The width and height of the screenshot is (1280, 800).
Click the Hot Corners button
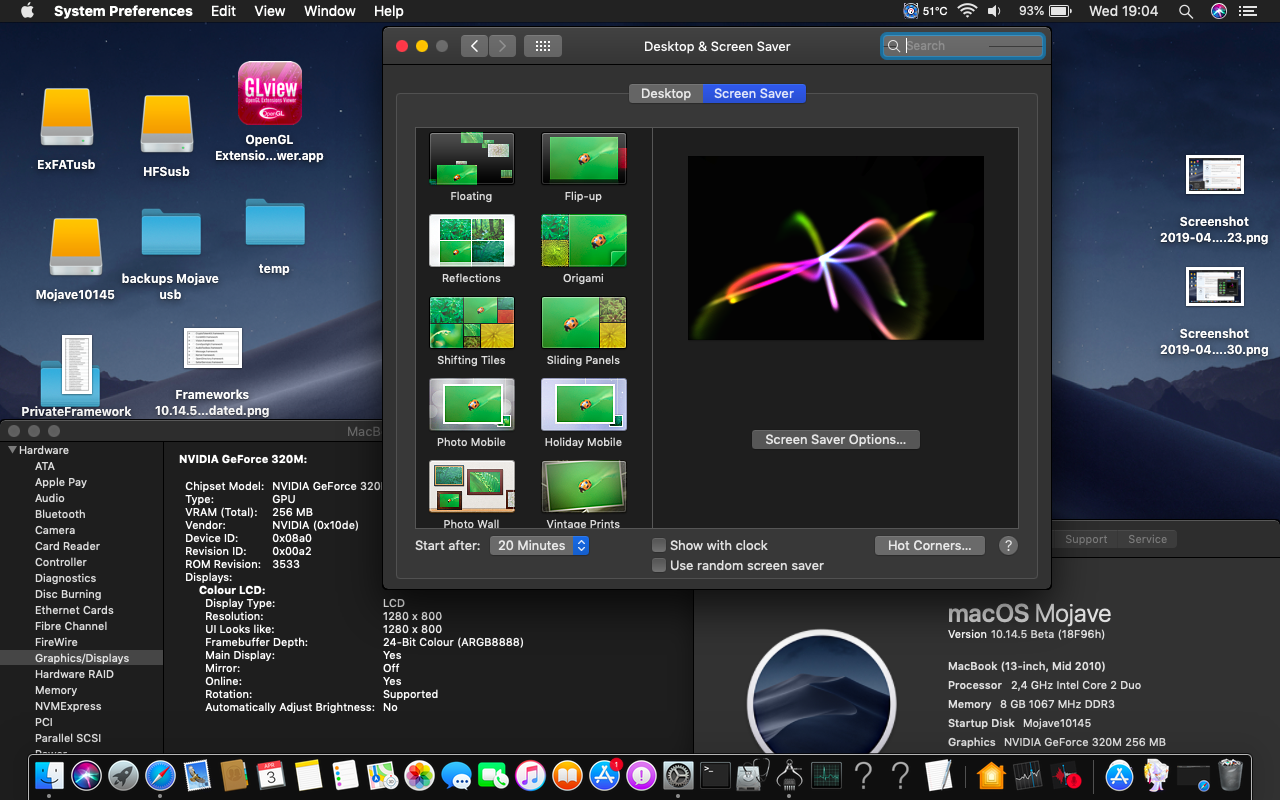(x=930, y=545)
